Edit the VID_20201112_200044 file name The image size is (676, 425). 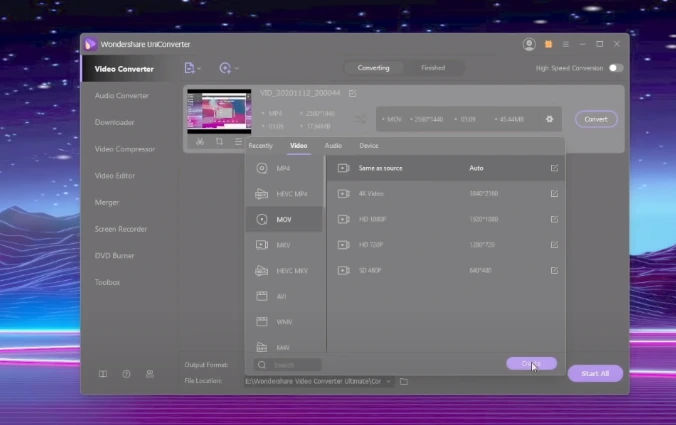[x=352, y=93]
